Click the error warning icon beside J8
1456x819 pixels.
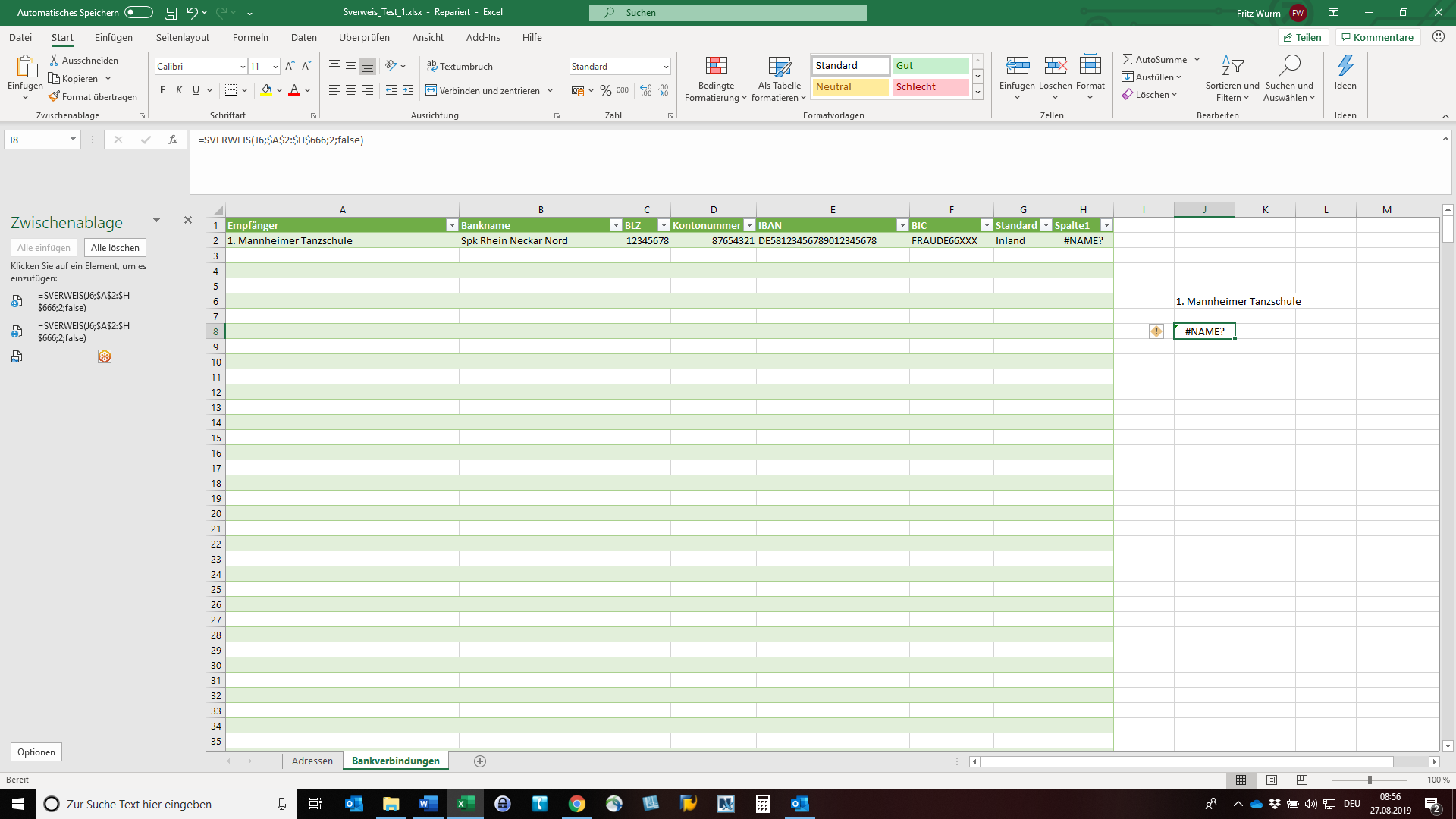pos(1156,331)
